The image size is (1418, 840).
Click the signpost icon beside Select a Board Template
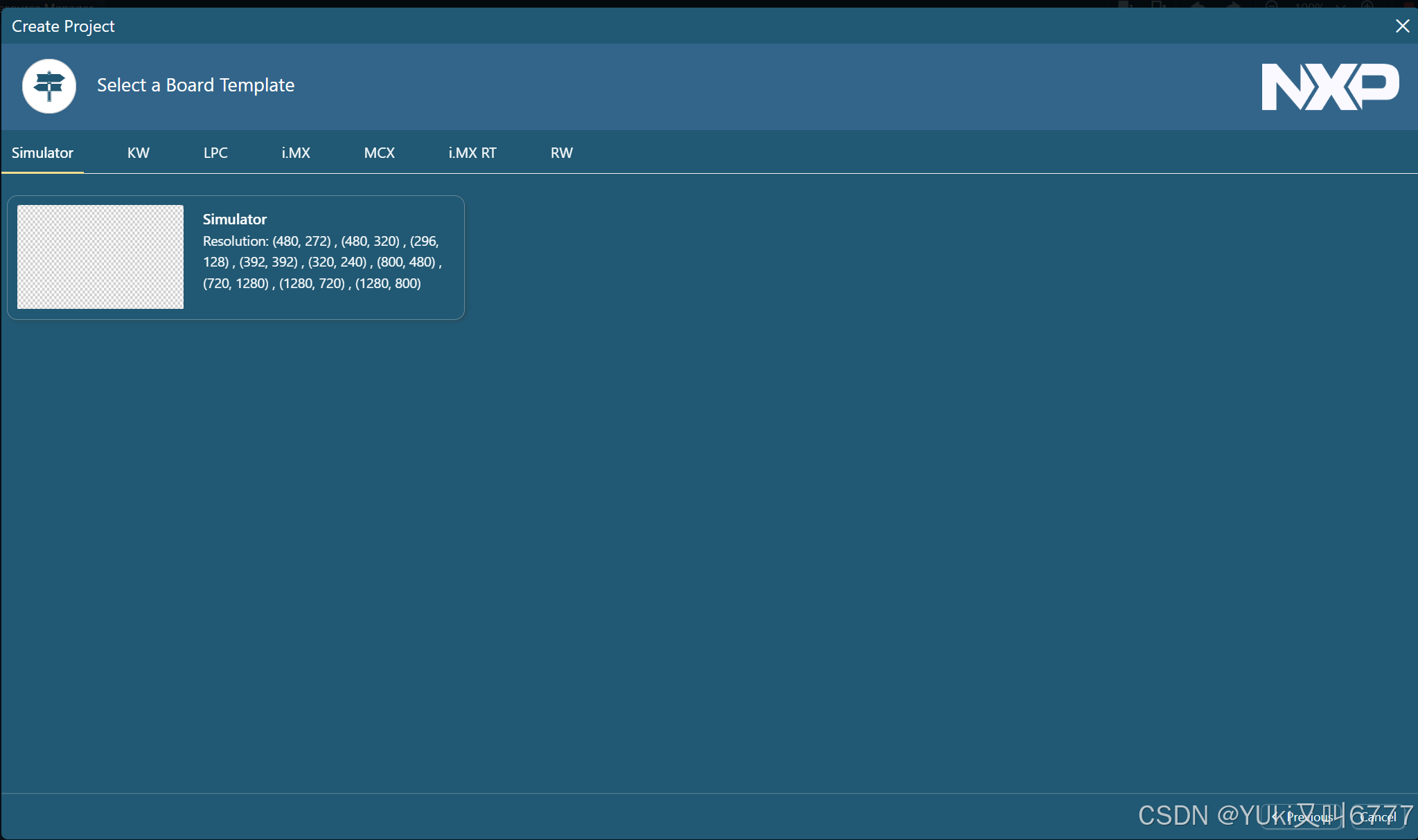48,86
